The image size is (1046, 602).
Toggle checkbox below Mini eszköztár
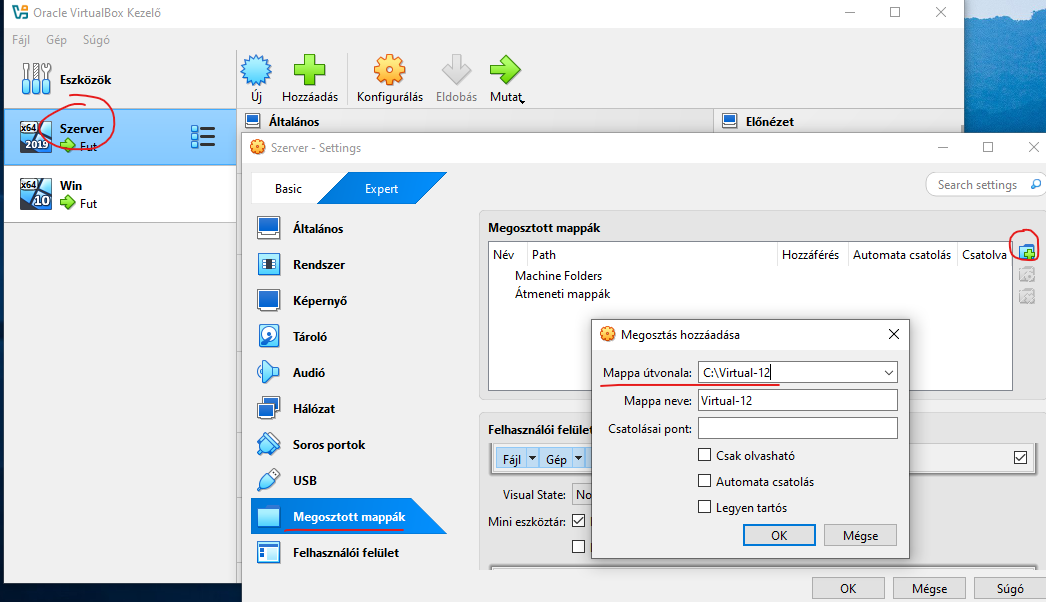(578, 547)
